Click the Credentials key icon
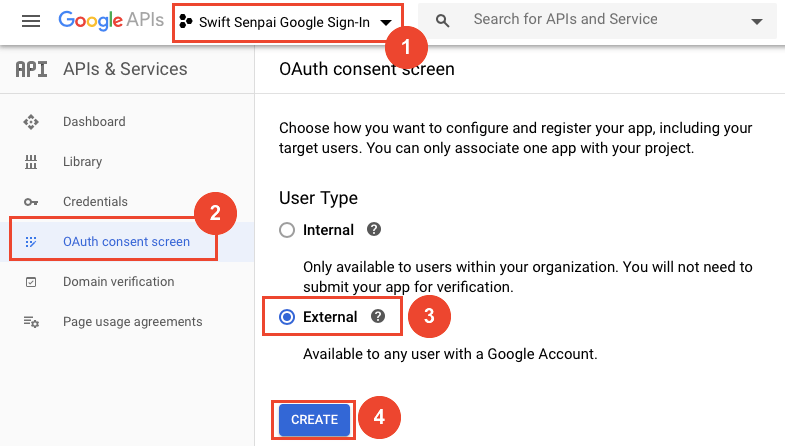Viewport: 785px width, 446px height. [31, 202]
